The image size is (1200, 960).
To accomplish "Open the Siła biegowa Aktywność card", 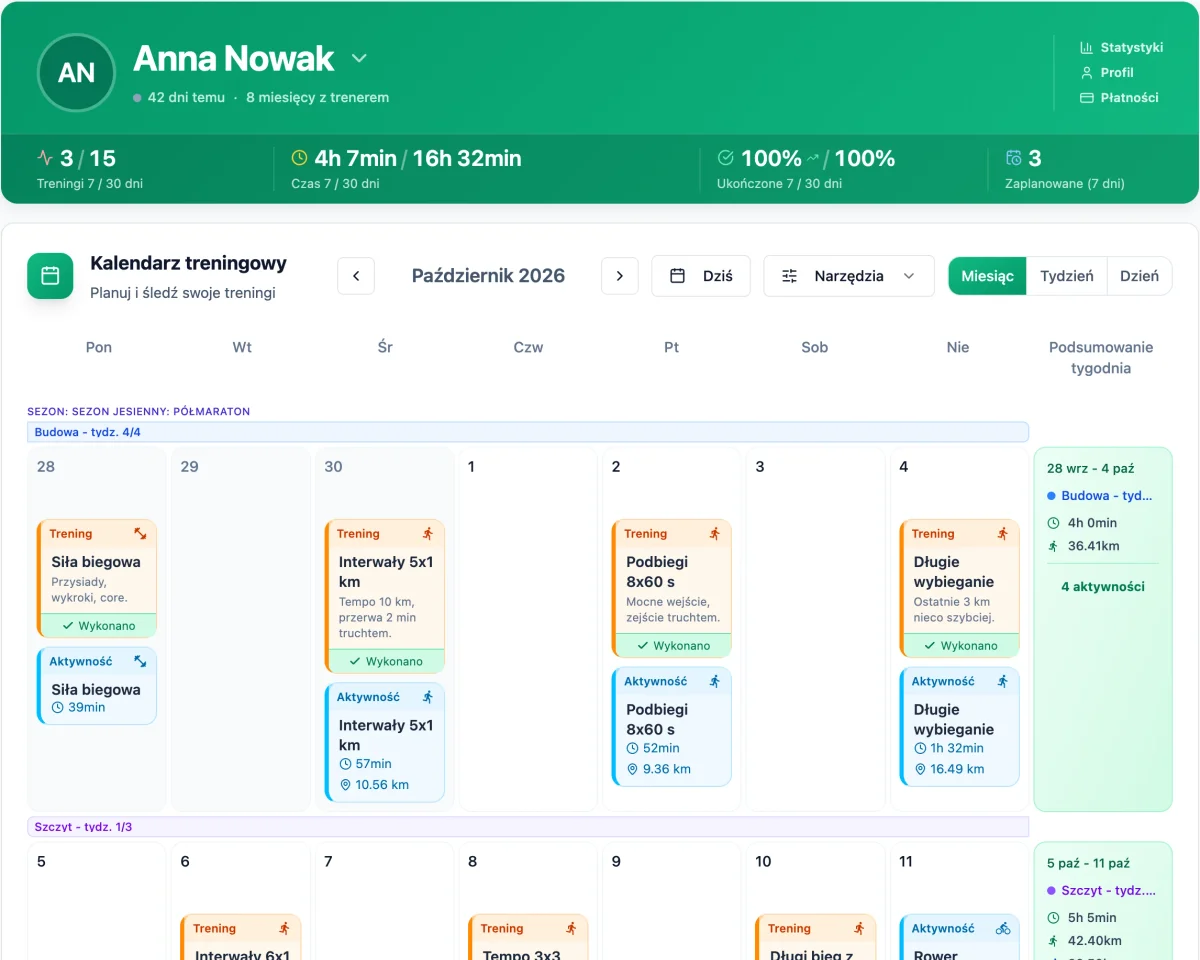I will (x=97, y=686).
